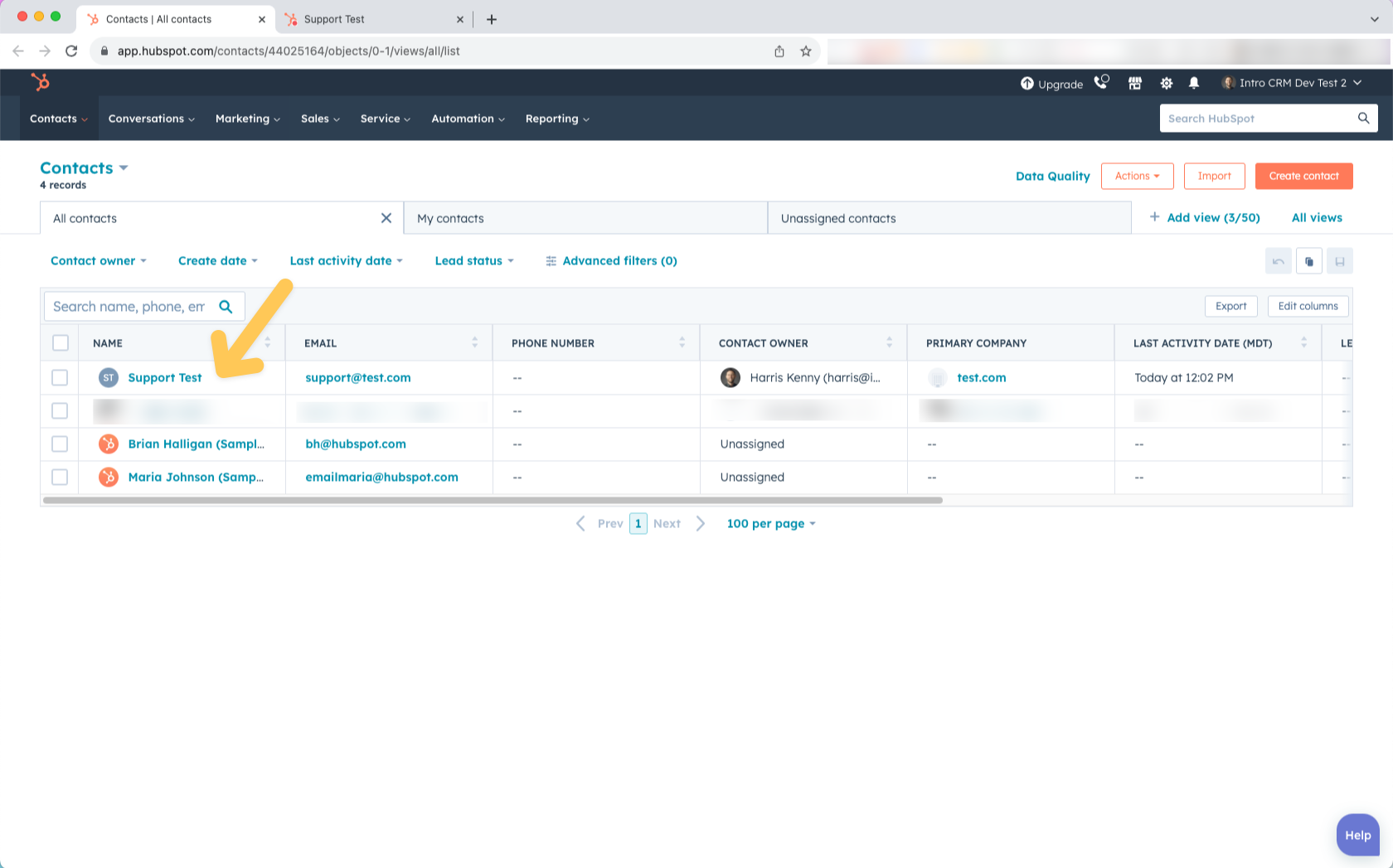Viewport: 1393px width, 868px height.
Task: Open the Marketing nav menu
Action: (248, 119)
